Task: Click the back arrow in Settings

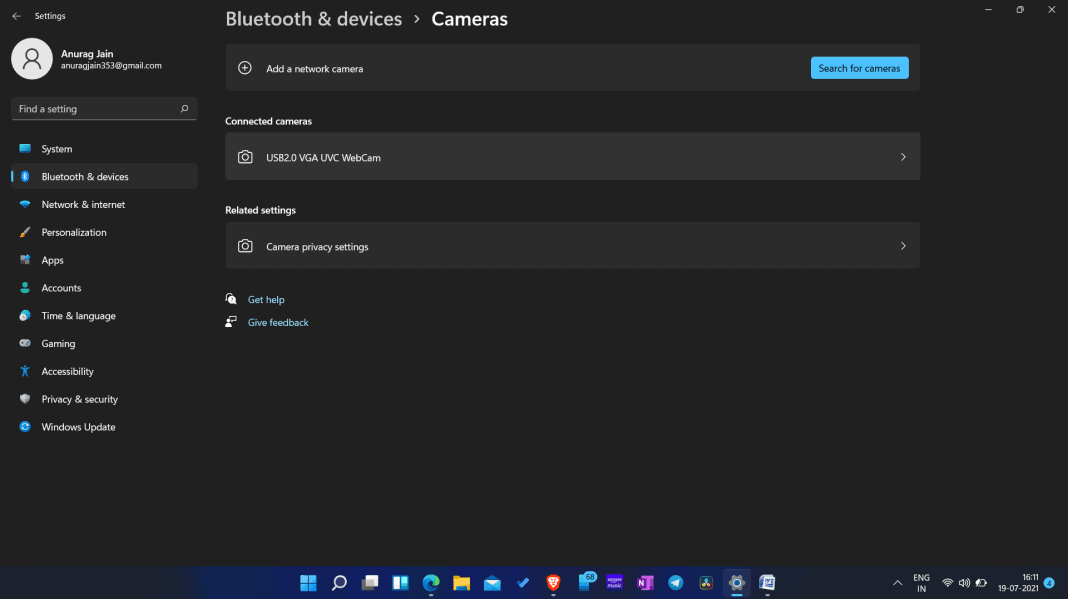Action: point(16,15)
